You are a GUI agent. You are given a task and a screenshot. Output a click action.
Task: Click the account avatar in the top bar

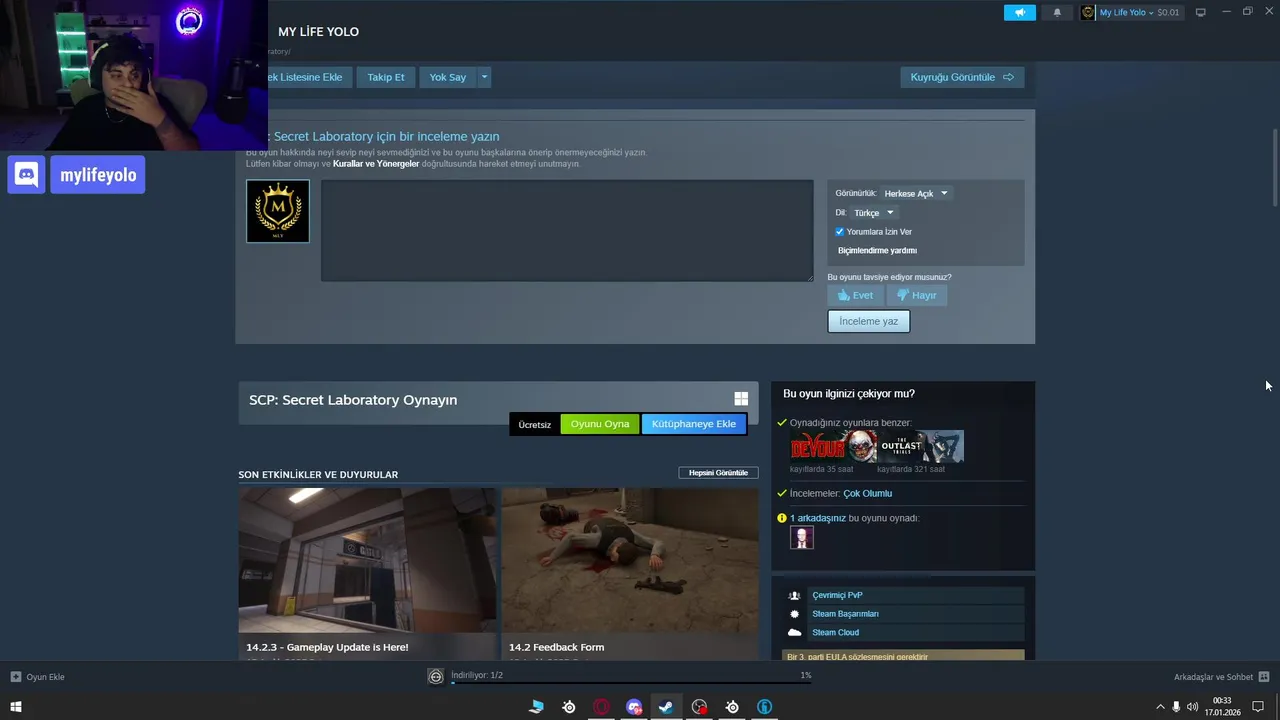click(1088, 12)
